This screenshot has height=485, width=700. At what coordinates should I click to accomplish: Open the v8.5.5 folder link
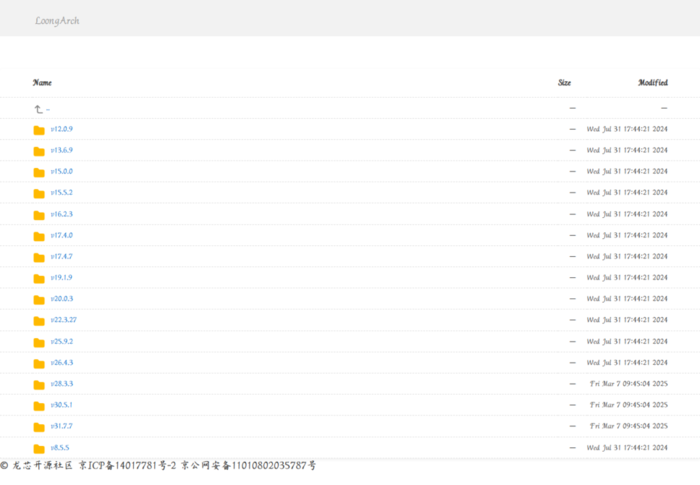(60, 447)
